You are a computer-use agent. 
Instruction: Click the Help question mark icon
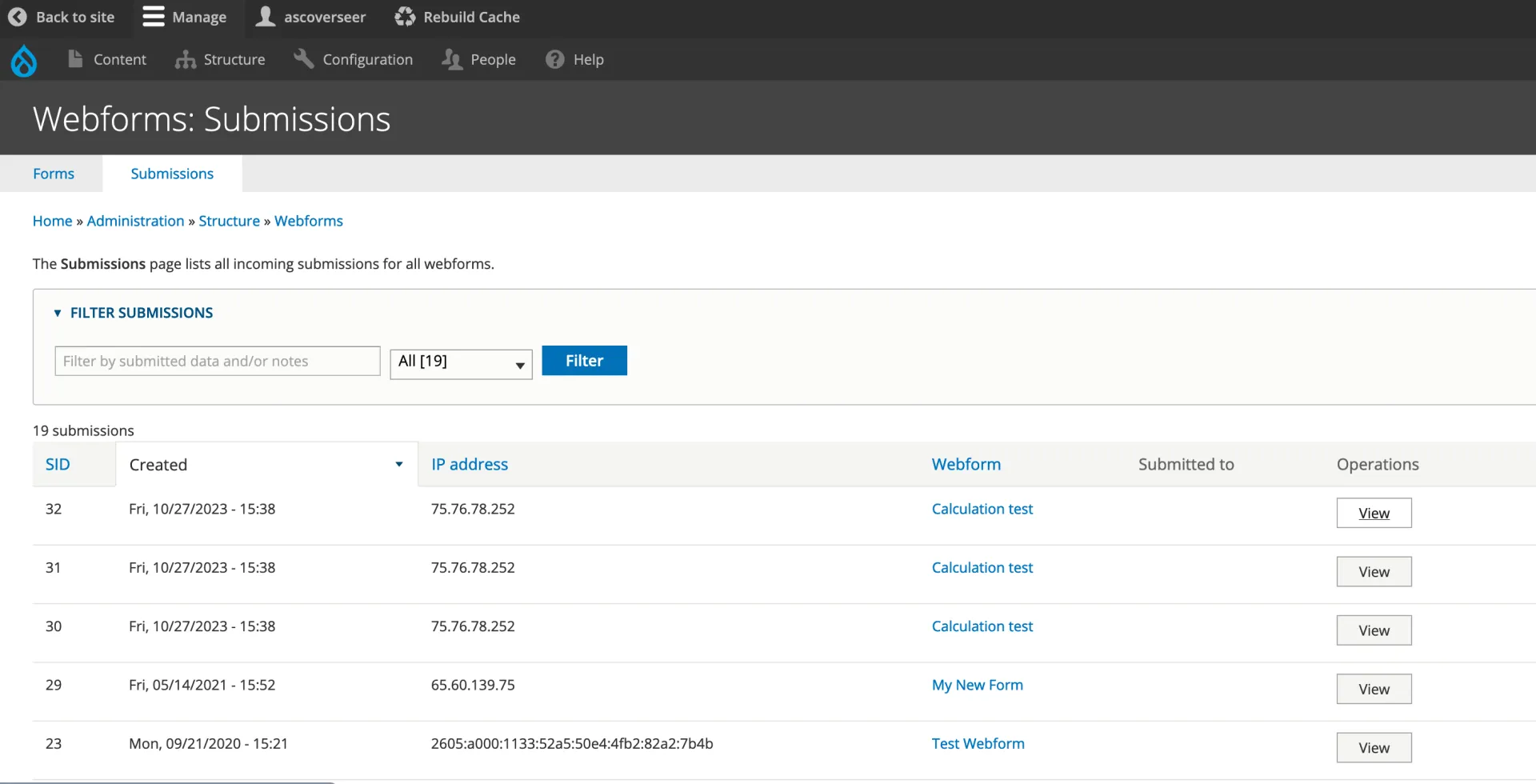click(554, 59)
